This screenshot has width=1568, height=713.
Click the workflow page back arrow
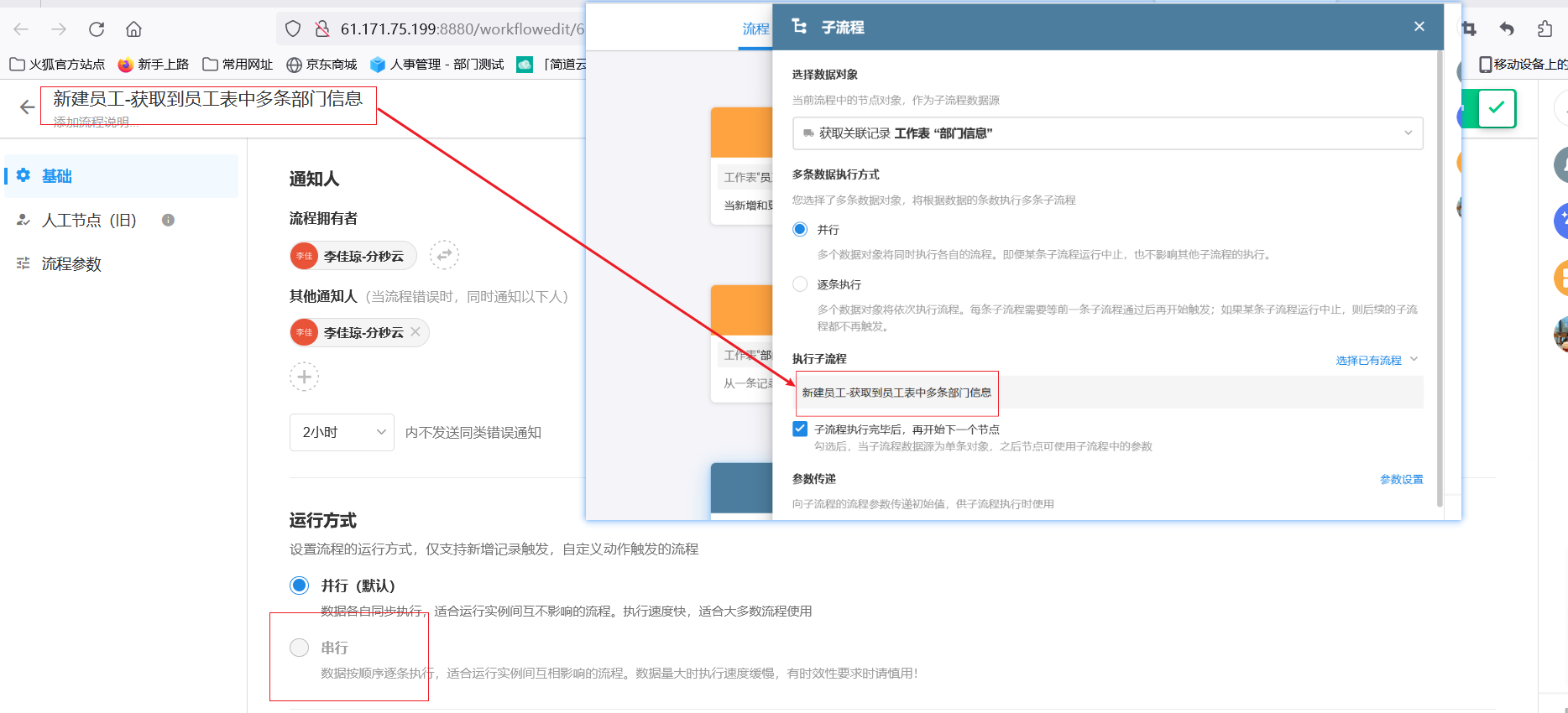pos(27,107)
